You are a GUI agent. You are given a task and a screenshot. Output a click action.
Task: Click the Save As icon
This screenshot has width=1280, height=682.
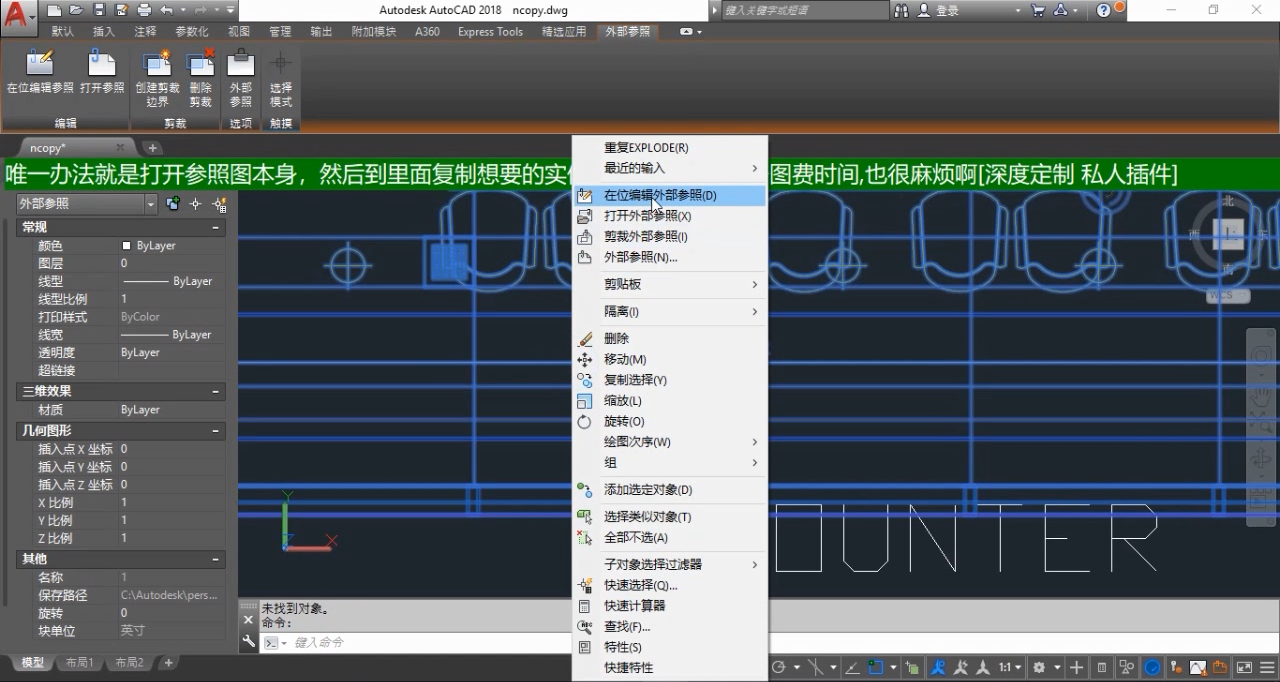click(121, 10)
